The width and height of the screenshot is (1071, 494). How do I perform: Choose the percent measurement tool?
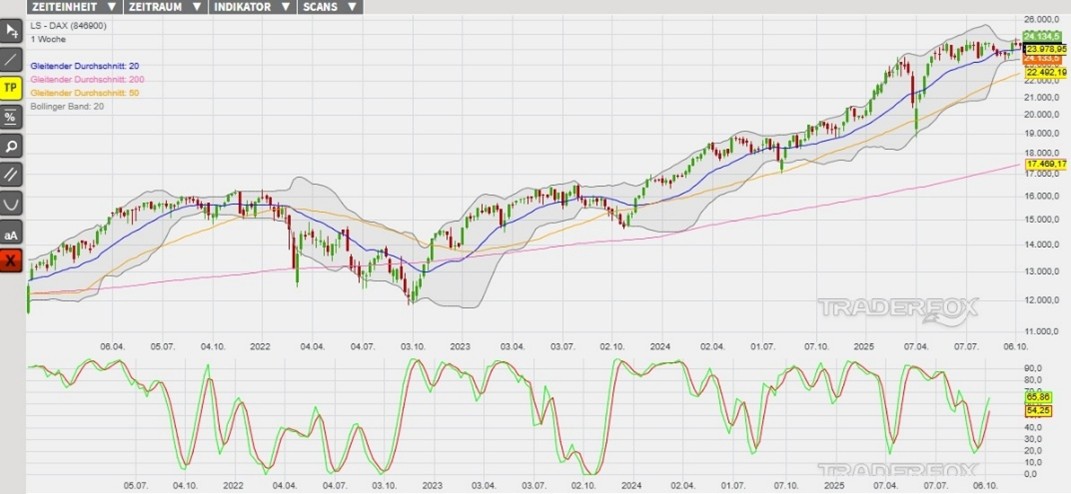pos(11,117)
